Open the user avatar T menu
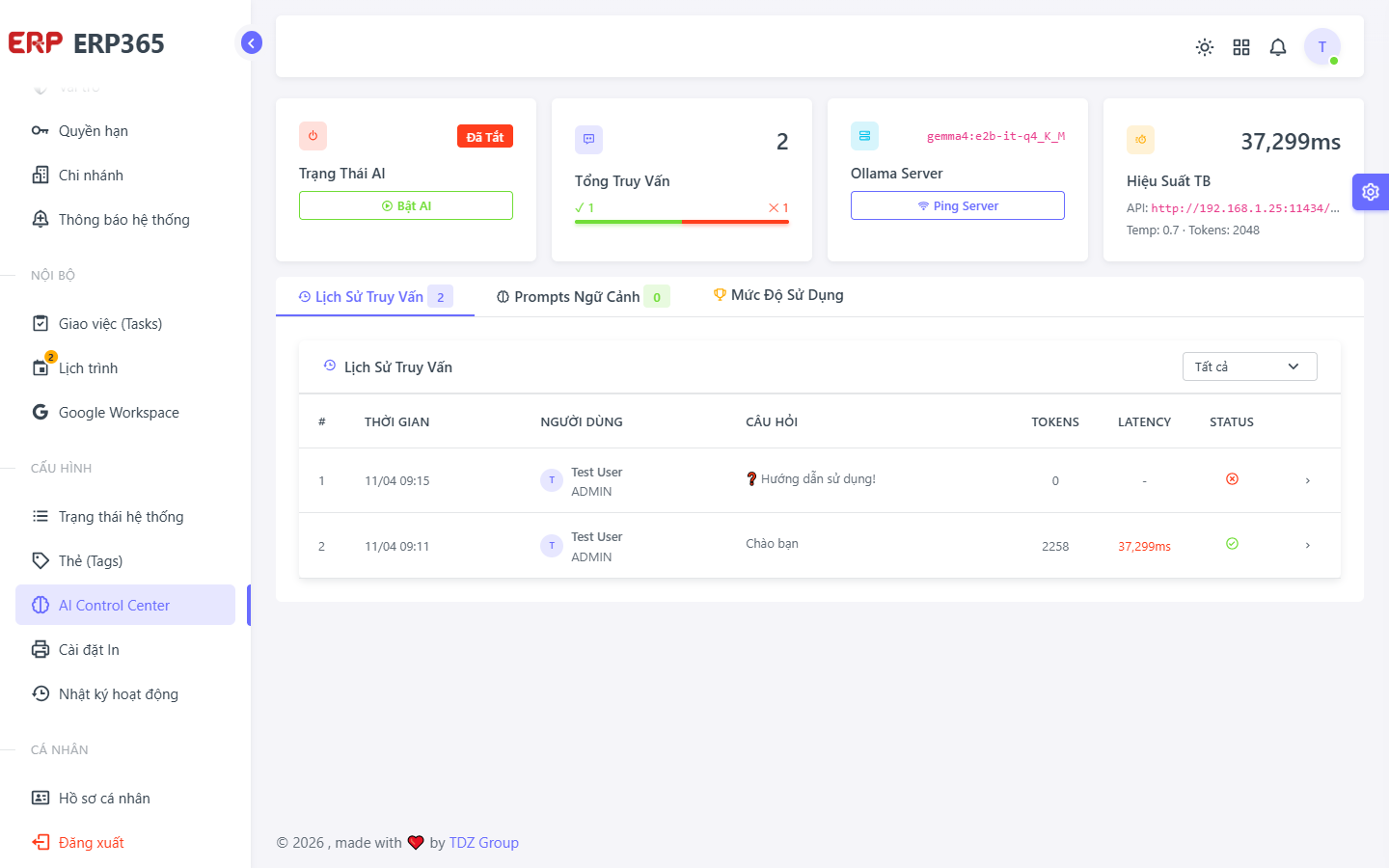The image size is (1389, 868). click(x=1322, y=46)
